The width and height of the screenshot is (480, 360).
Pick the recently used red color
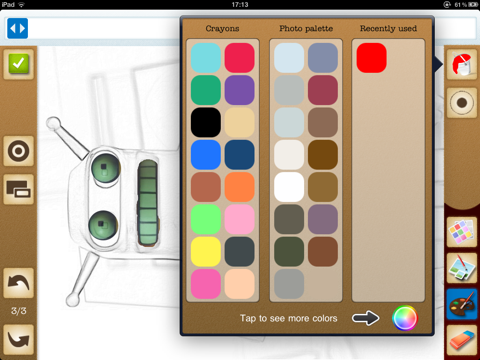click(x=371, y=58)
